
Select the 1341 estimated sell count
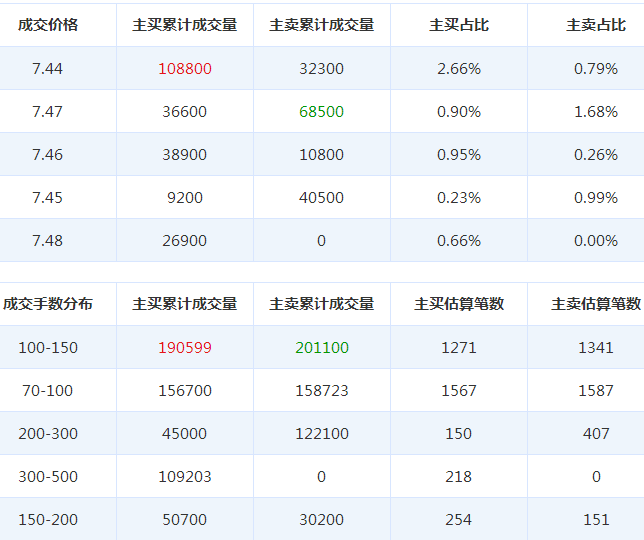[596, 348]
